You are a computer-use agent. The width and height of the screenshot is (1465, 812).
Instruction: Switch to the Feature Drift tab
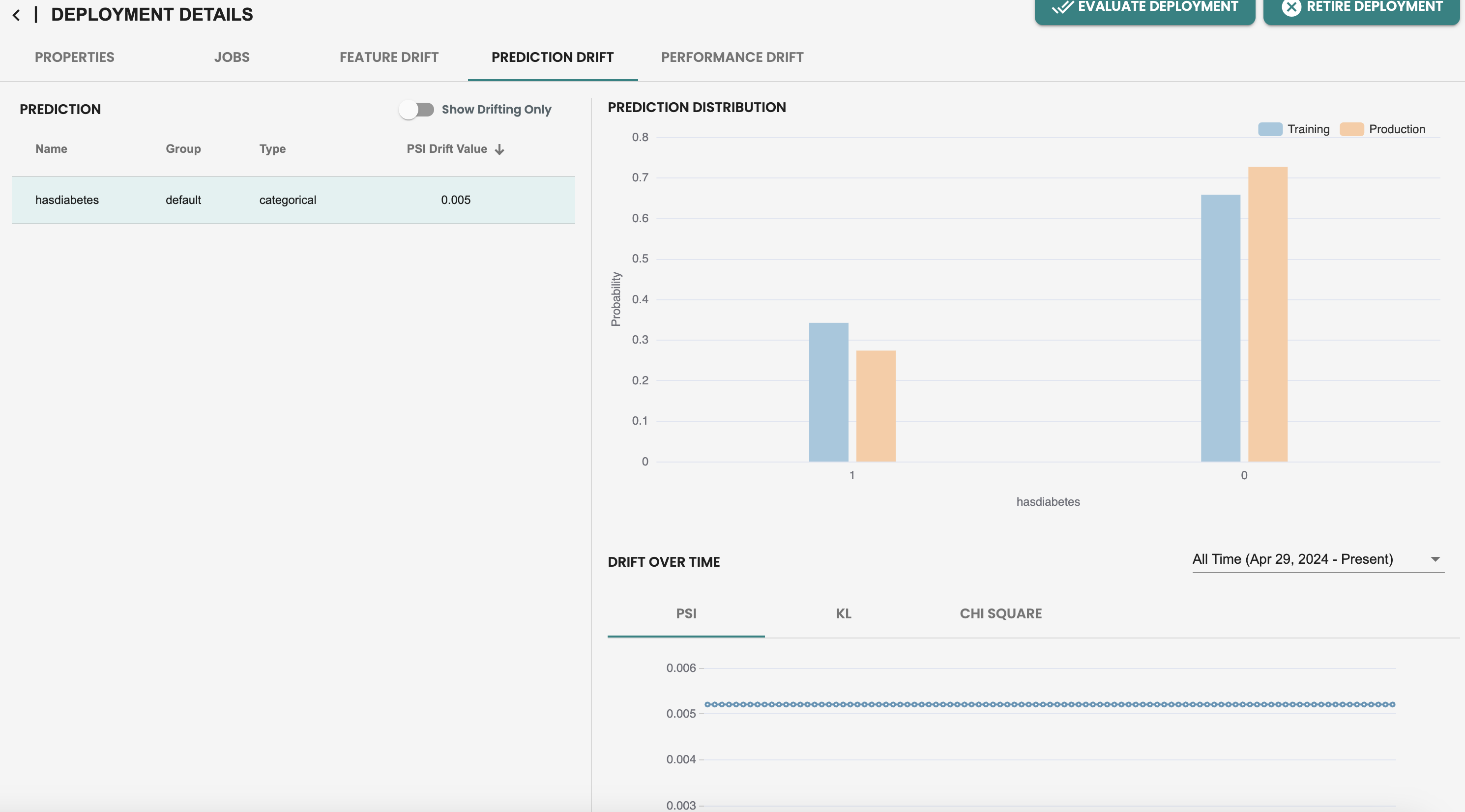pyautogui.click(x=389, y=56)
